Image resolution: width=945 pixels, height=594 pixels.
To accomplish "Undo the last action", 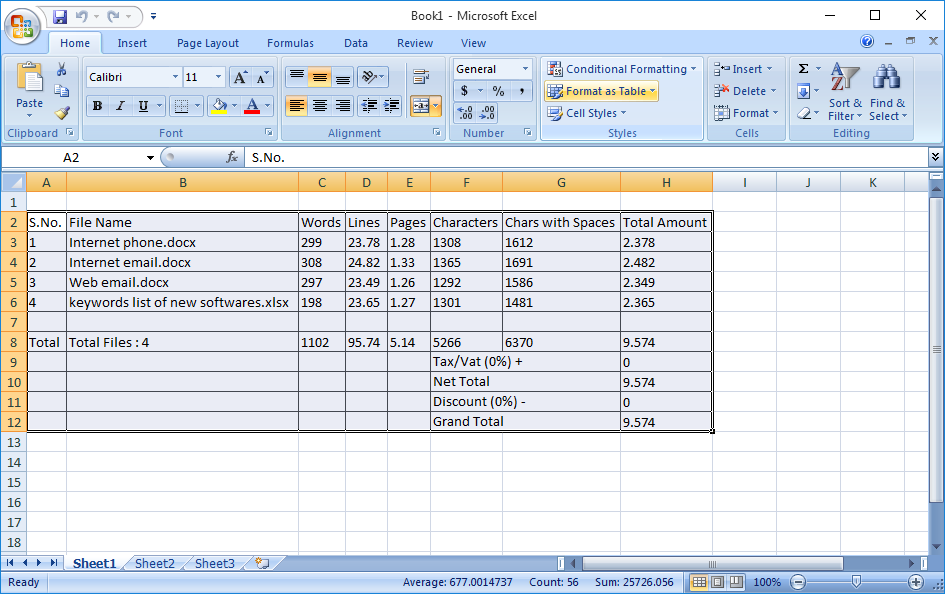I will click(x=82, y=16).
